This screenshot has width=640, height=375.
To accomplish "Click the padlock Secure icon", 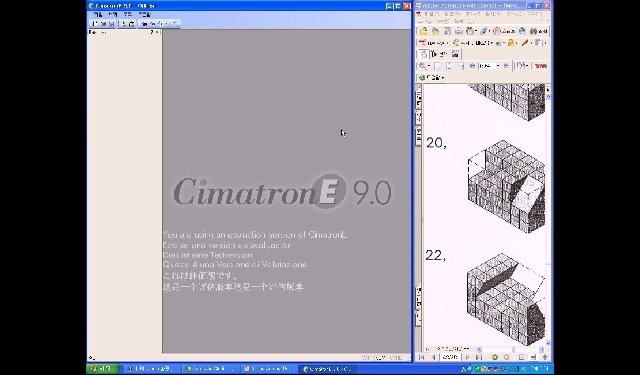I will (511, 43).
